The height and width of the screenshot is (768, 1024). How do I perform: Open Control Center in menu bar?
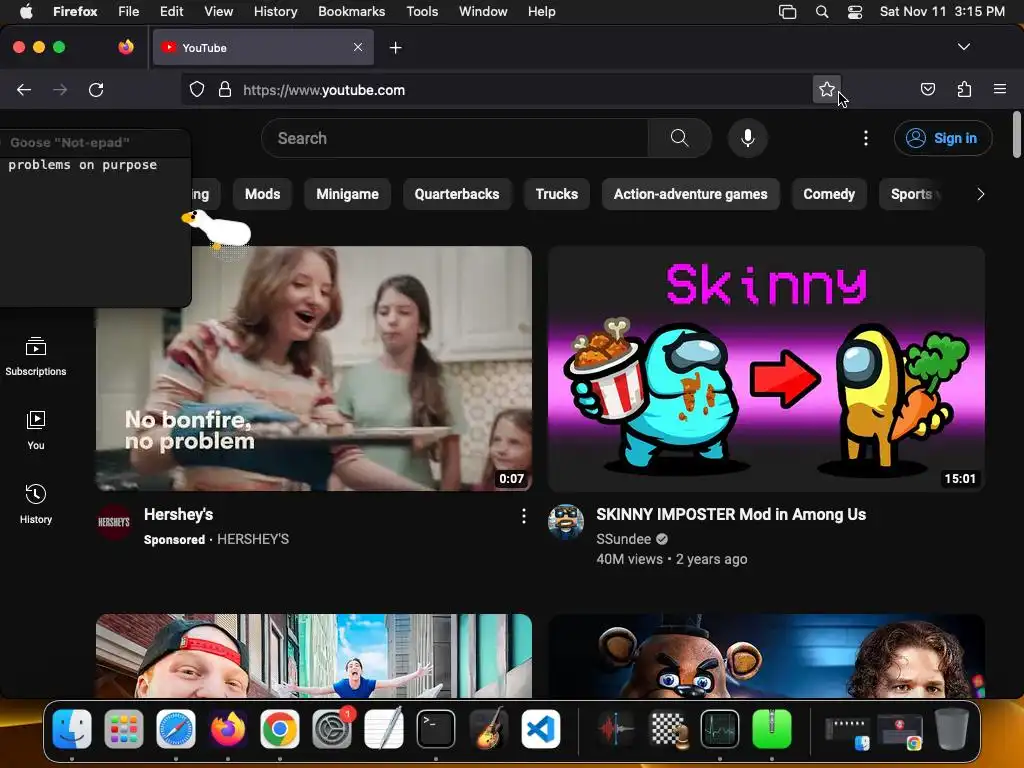pos(855,11)
